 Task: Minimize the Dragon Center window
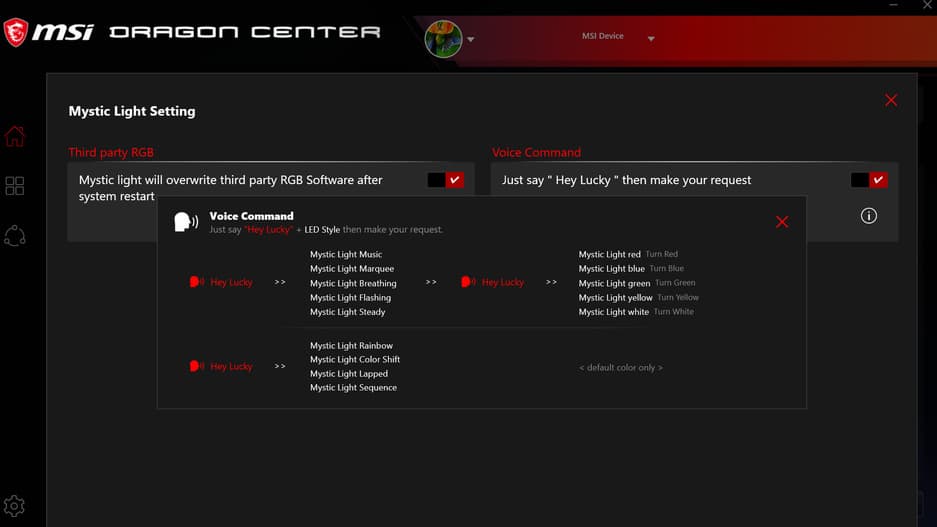point(893,5)
